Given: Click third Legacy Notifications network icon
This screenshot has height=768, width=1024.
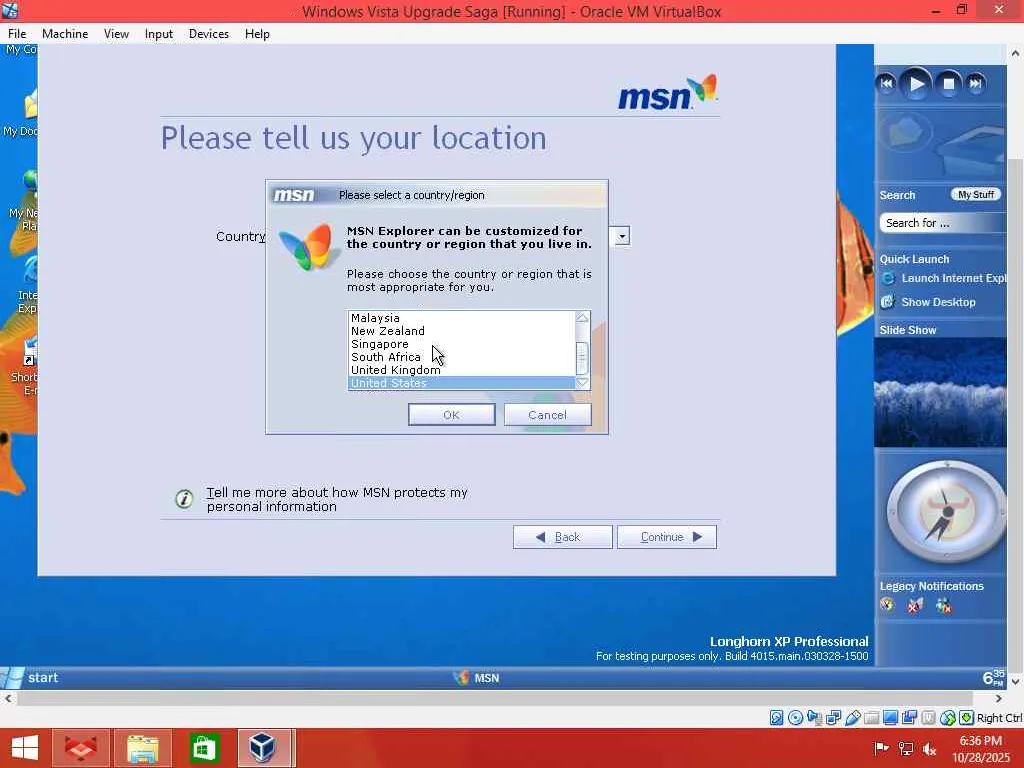Looking at the screenshot, I should click(x=943, y=606).
